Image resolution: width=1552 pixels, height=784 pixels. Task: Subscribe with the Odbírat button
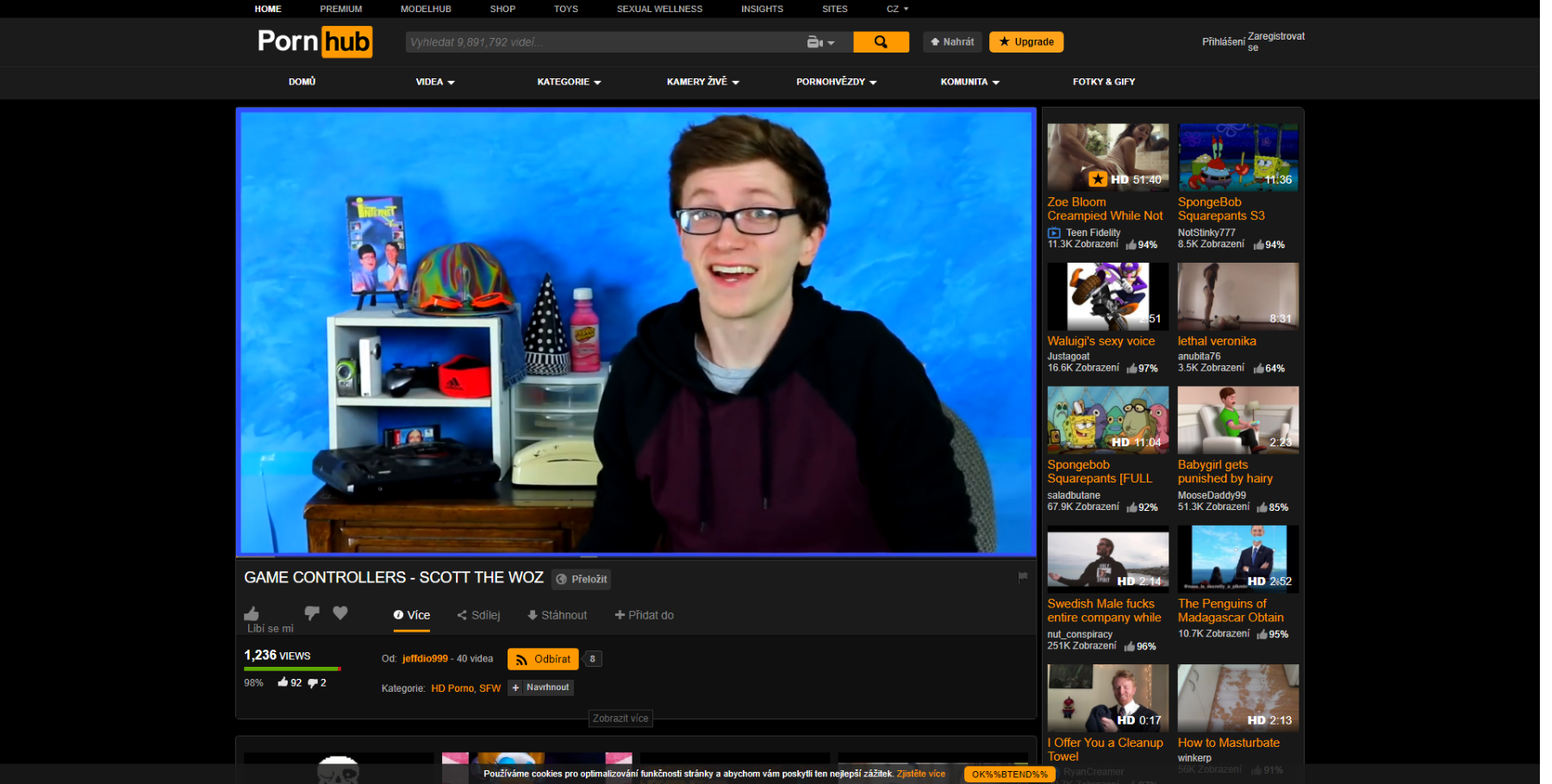tap(543, 659)
